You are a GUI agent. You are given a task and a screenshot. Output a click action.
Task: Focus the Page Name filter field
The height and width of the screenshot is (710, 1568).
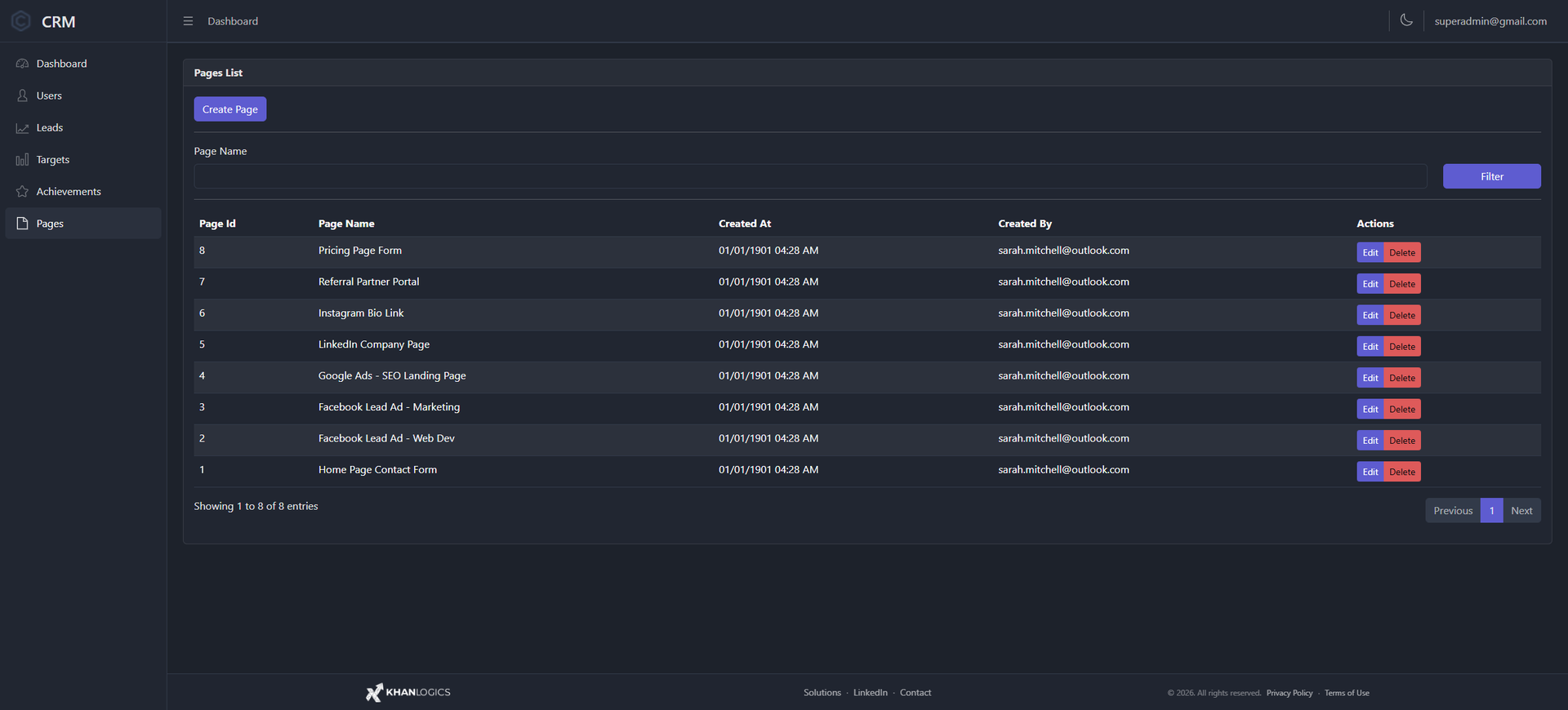[810, 176]
